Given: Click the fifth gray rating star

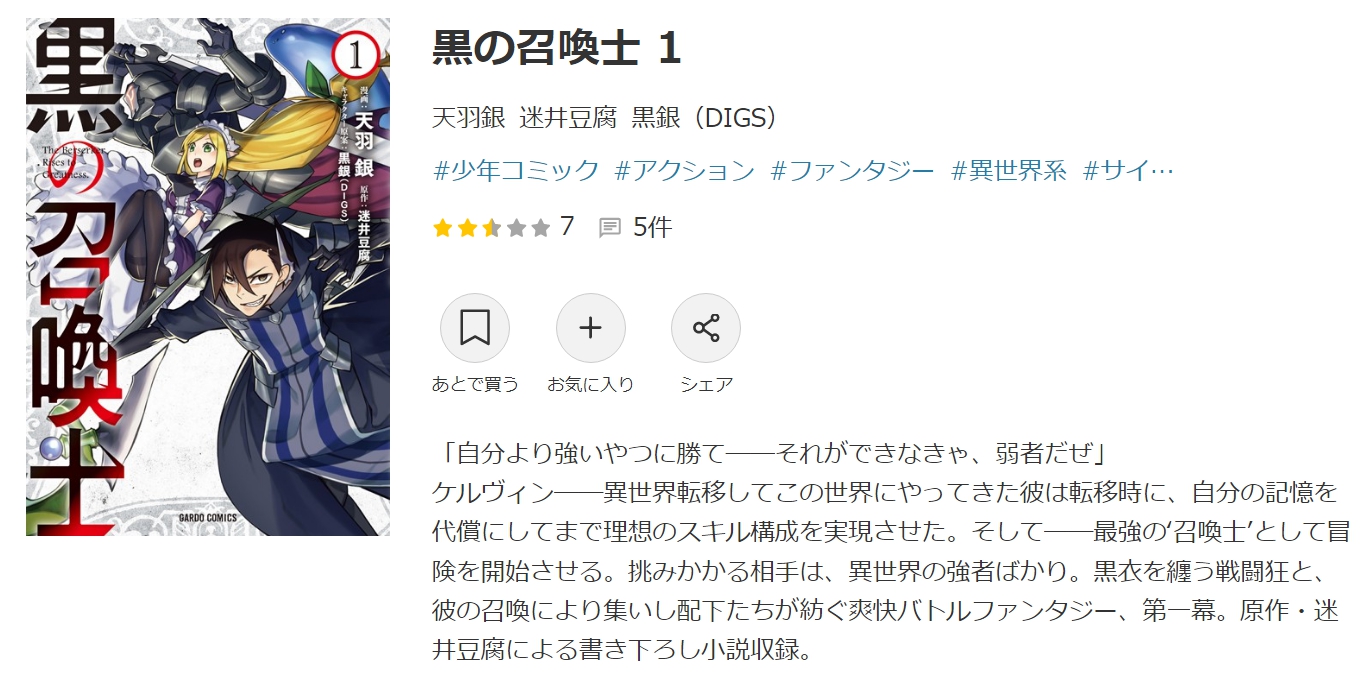Looking at the screenshot, I should tap(541, 228).
